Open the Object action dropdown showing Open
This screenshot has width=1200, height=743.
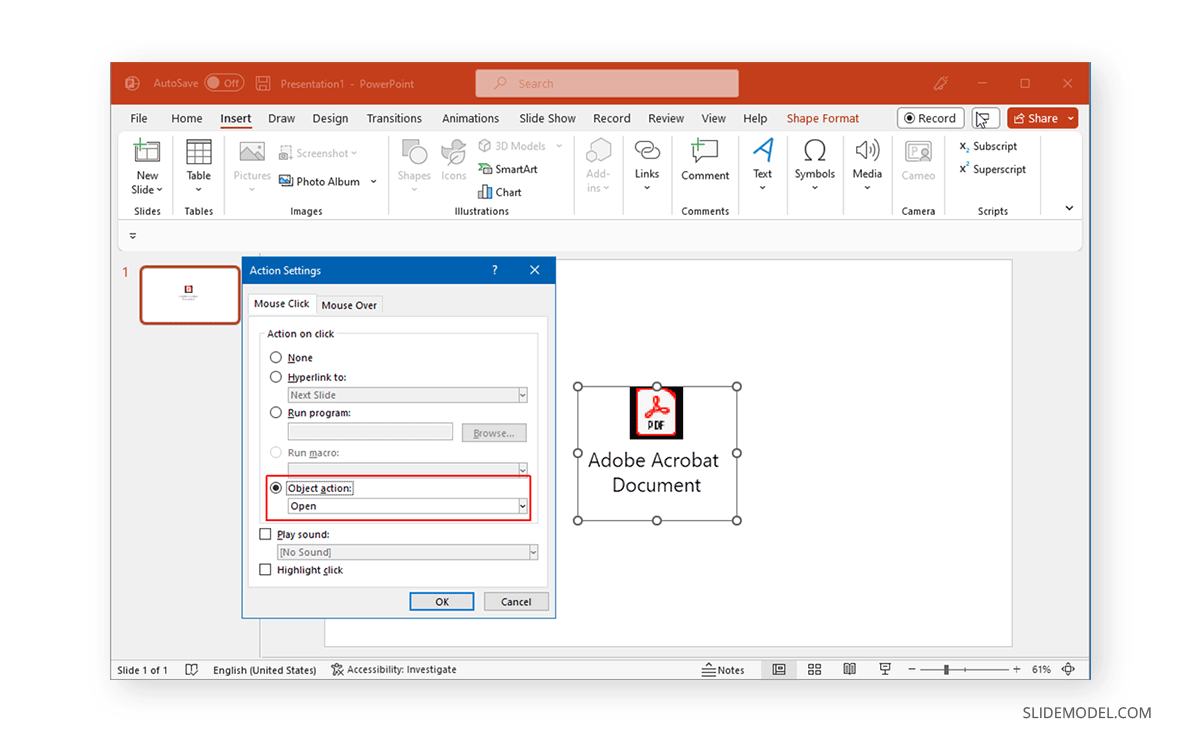pyautogui.click(x=522, y=506)
